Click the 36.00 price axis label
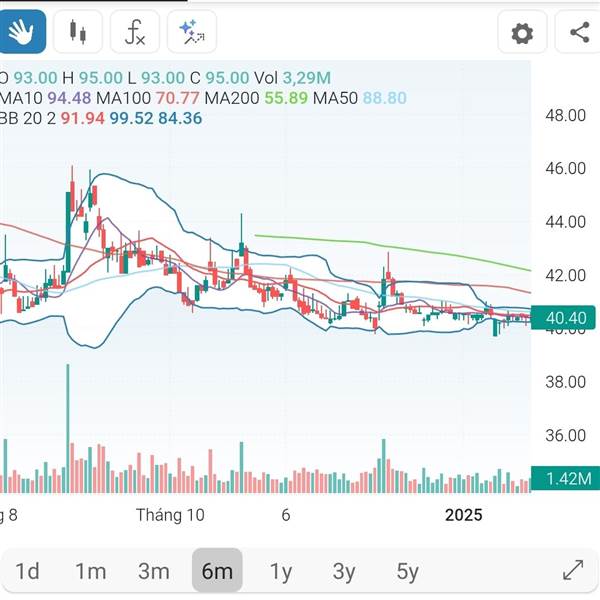 click(x=565, y=435)
